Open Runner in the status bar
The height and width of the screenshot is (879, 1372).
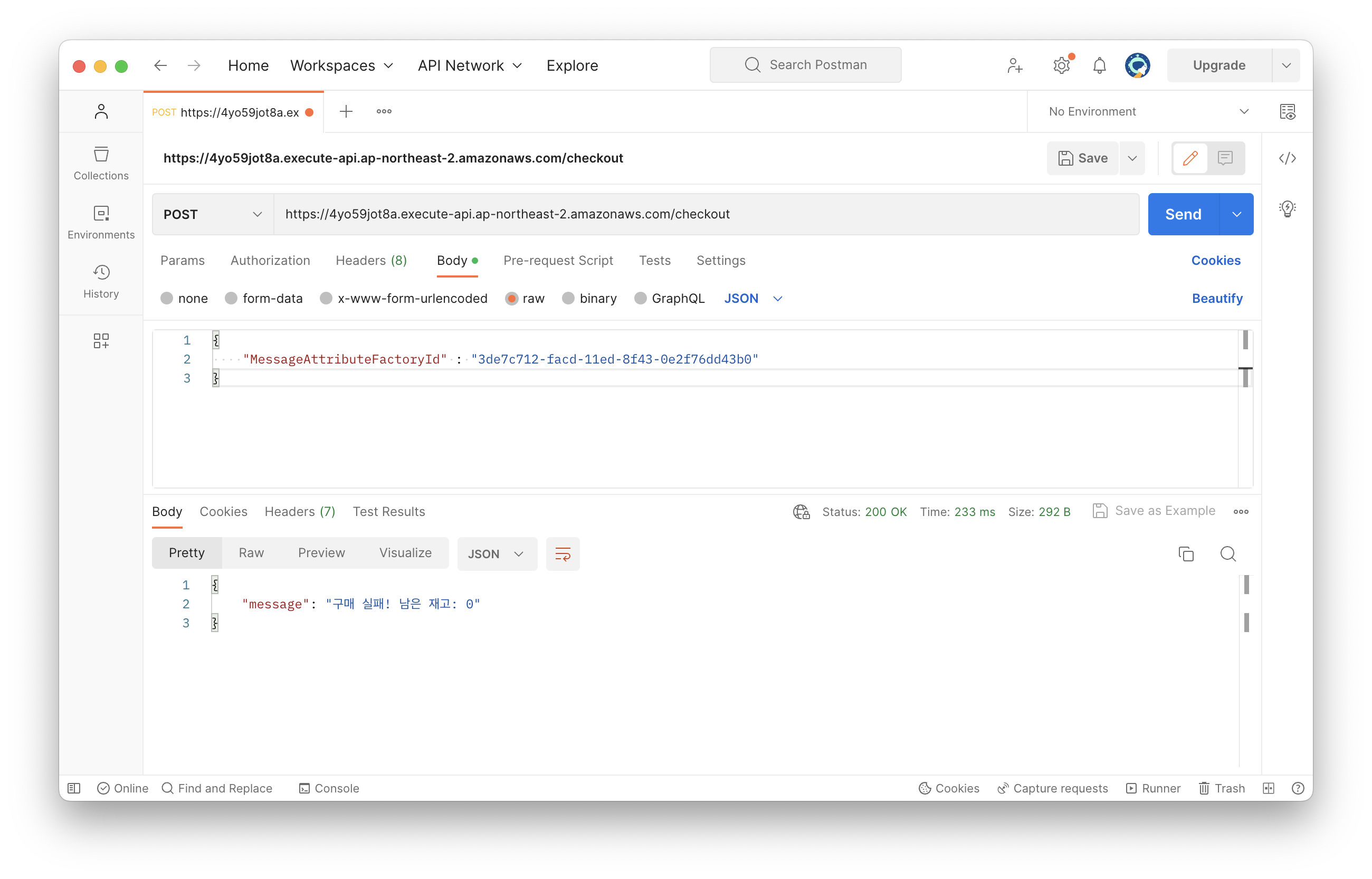[1154, 788]
